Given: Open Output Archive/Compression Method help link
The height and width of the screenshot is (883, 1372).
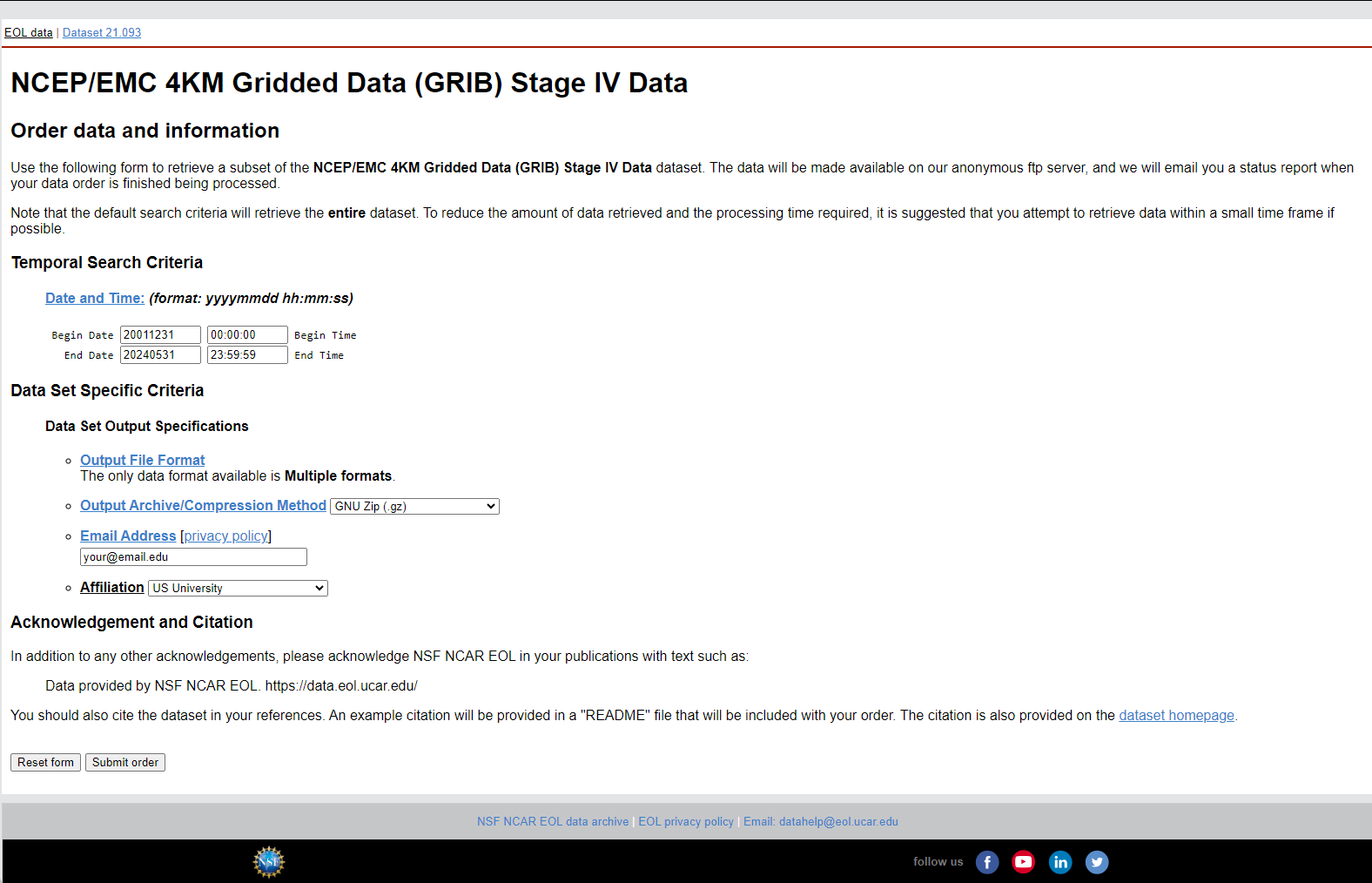Looking at the screenshot, I should [x=203, y=505].
